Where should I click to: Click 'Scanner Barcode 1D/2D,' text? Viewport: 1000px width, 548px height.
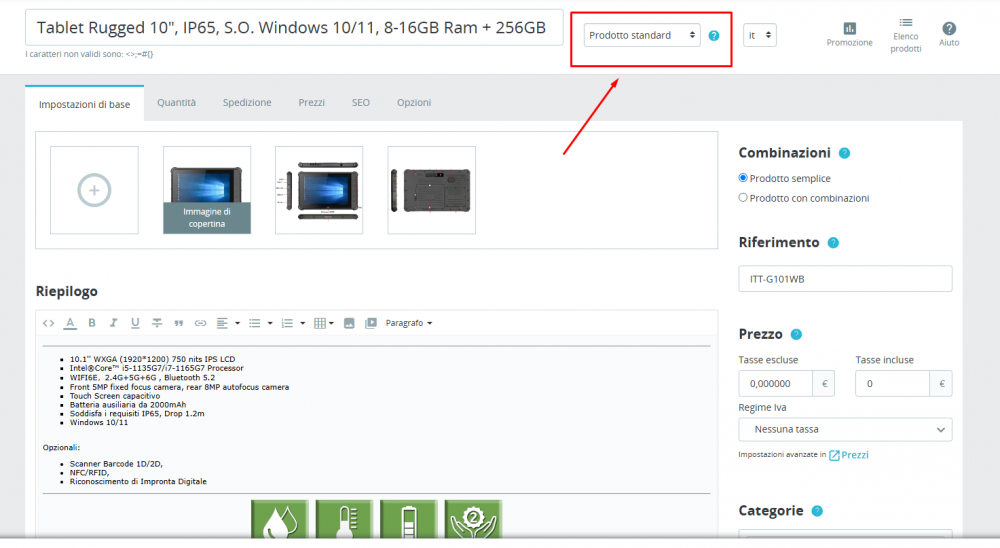click(116, 464)
